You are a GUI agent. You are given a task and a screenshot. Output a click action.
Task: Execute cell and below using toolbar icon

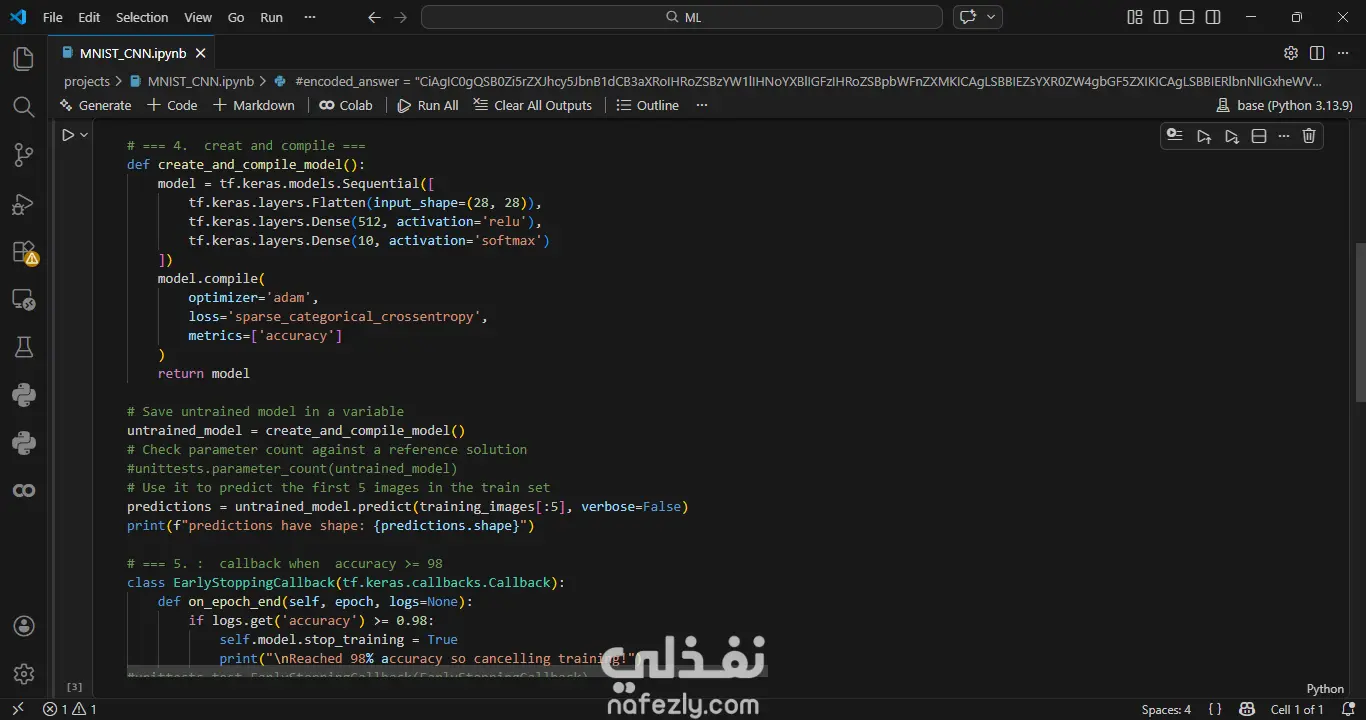(1232, 136)
